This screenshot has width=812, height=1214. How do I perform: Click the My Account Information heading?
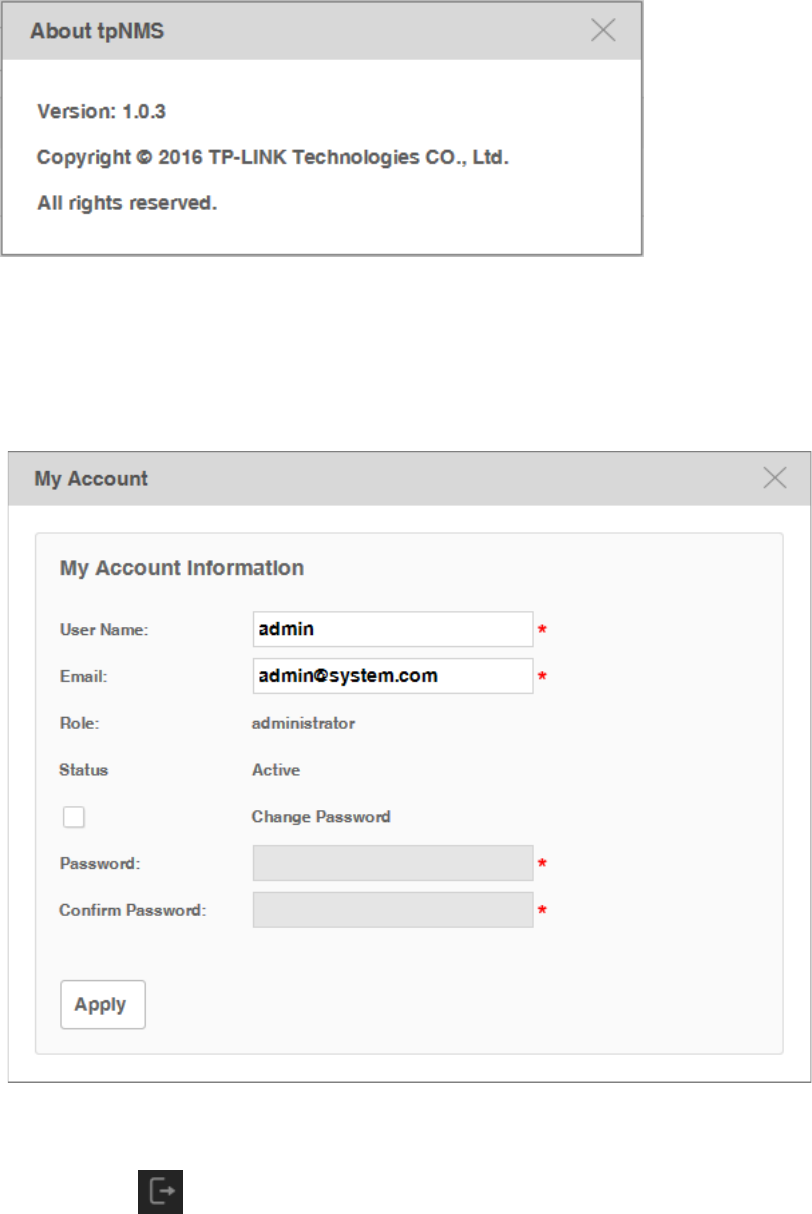182,568
